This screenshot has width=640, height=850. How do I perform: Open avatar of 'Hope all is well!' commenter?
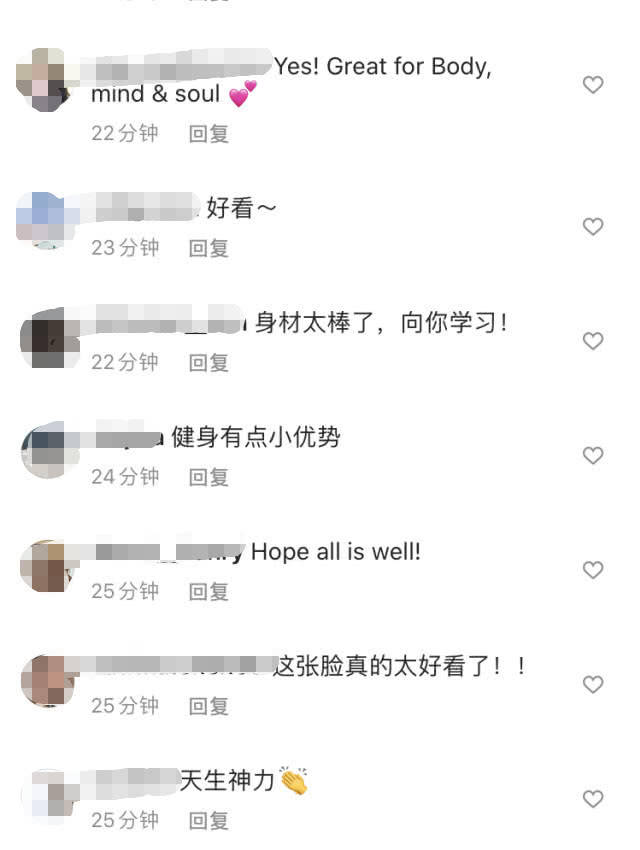(49, 566)
